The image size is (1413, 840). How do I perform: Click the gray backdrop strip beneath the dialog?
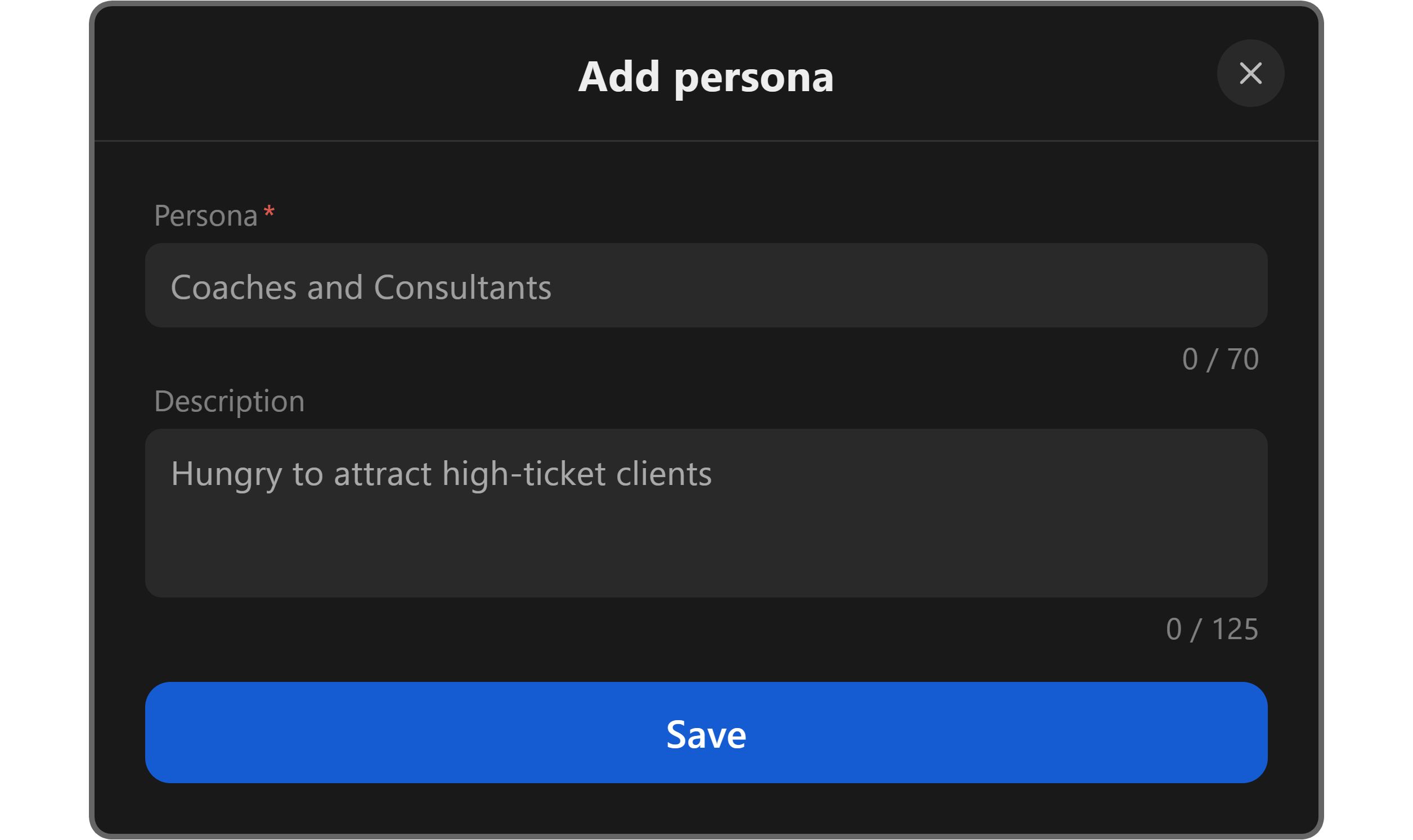(x=705, y=837)
